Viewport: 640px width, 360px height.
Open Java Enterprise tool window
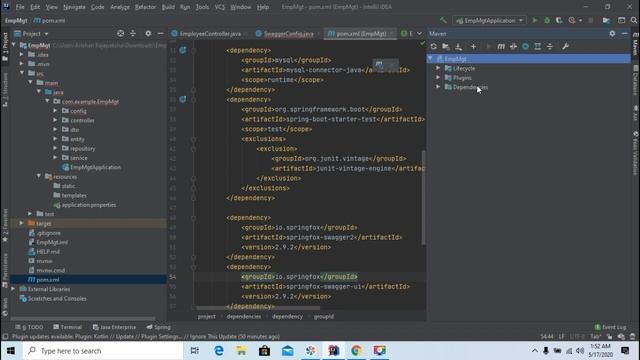[x=114, y=327]
